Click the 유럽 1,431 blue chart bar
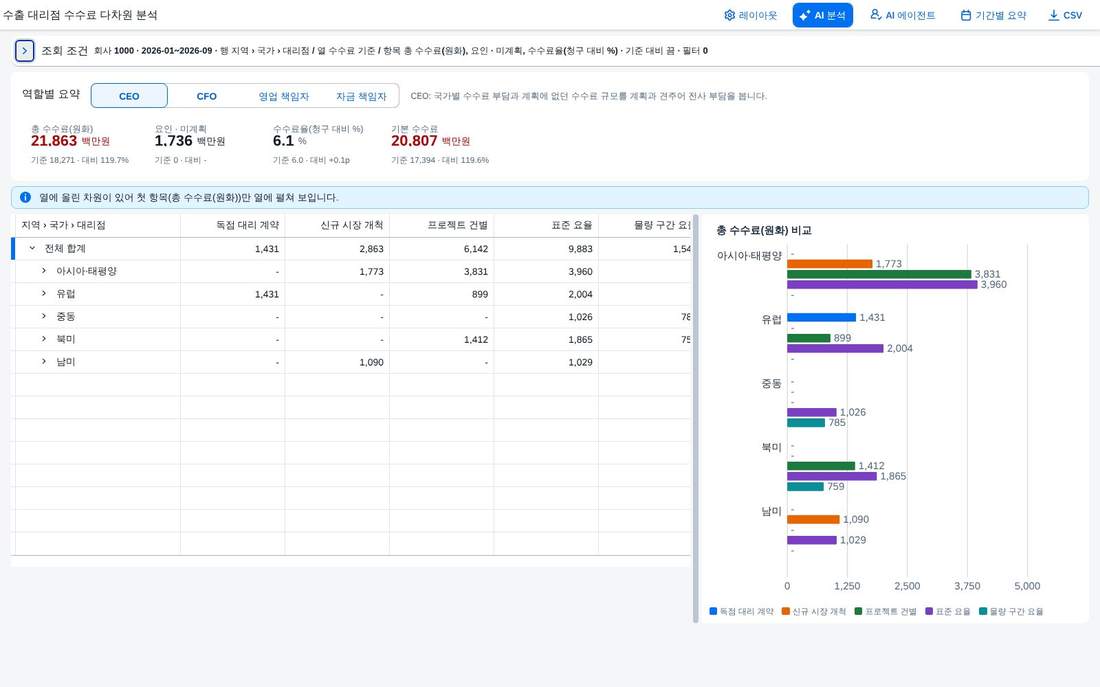Image resolution: width=1100 pixels, height=687 pixels. (x=821, y=317)
